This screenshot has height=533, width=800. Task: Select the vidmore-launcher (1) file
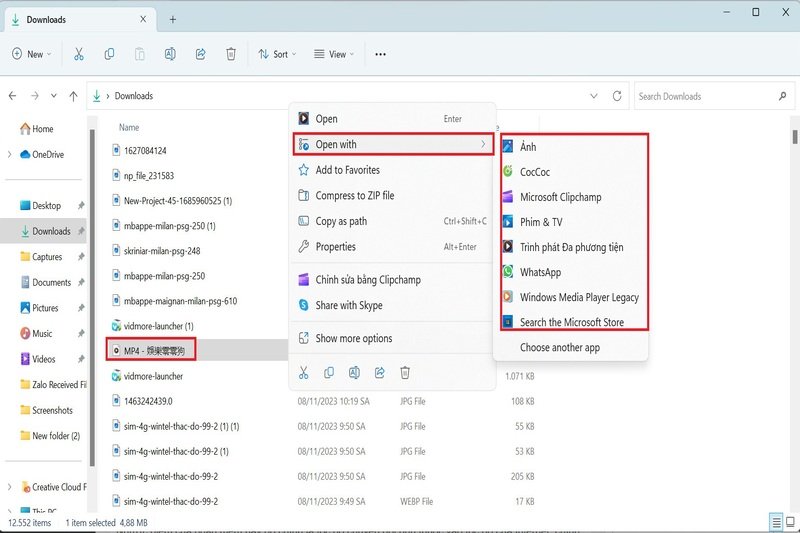pyautogui.click(x=158, y=326)
